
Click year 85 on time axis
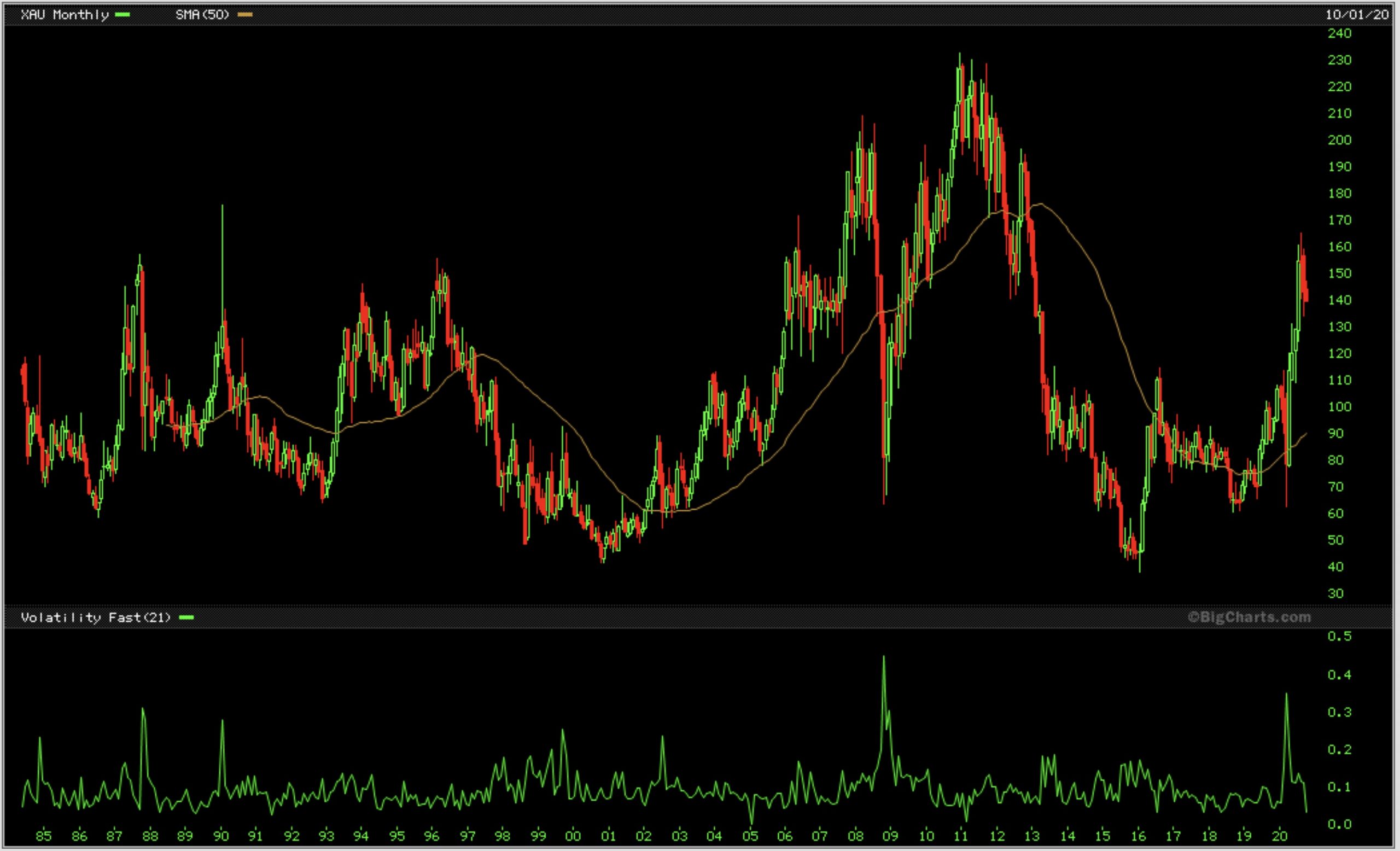click(44, 836)
